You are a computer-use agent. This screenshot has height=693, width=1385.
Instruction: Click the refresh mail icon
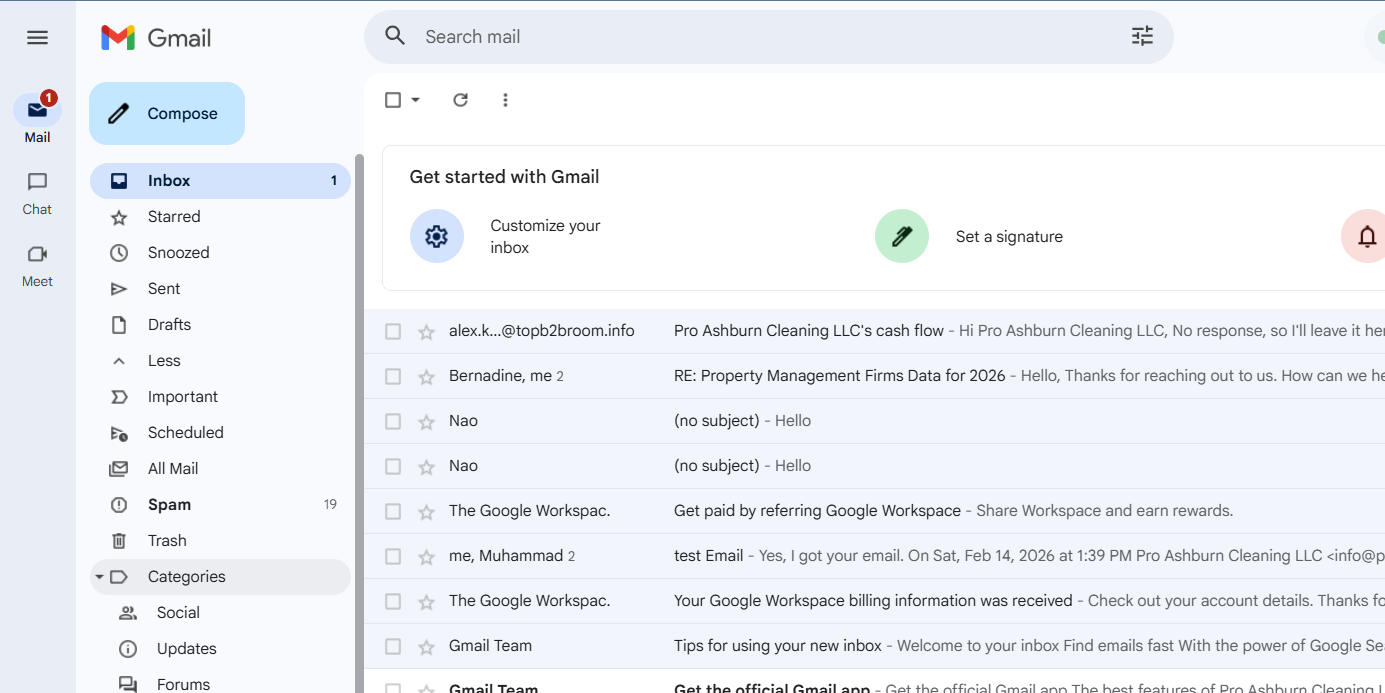[460, 100]
